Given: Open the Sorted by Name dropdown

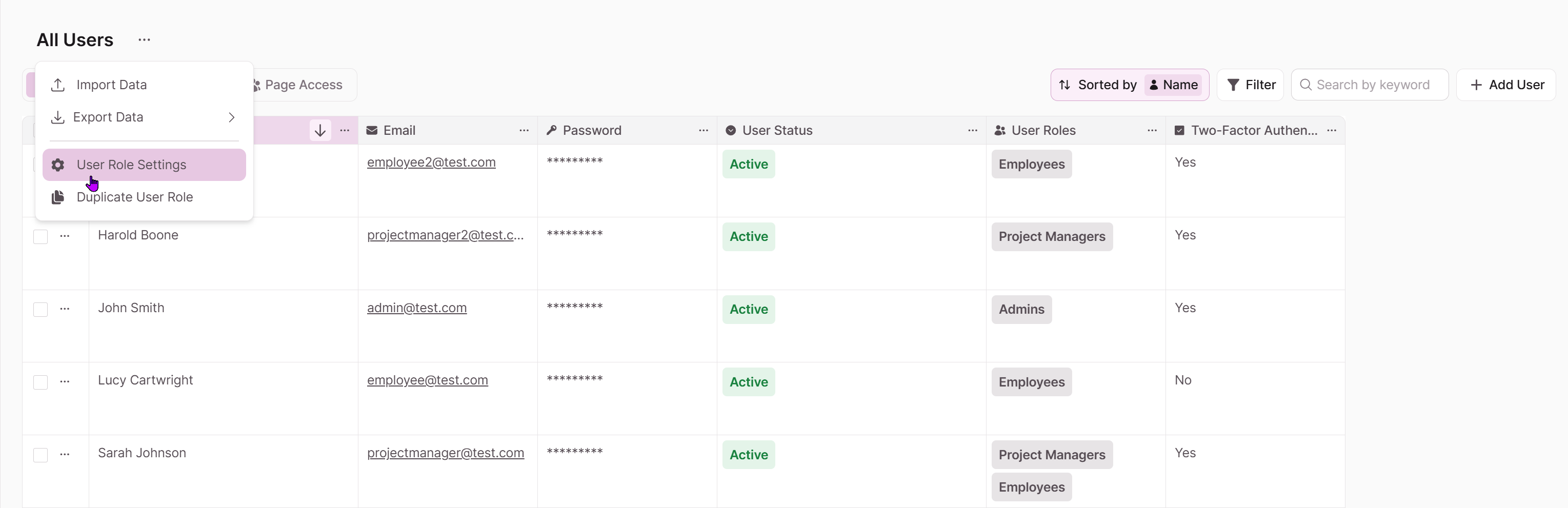Looking at the screenshot, I should point(1130,85).
